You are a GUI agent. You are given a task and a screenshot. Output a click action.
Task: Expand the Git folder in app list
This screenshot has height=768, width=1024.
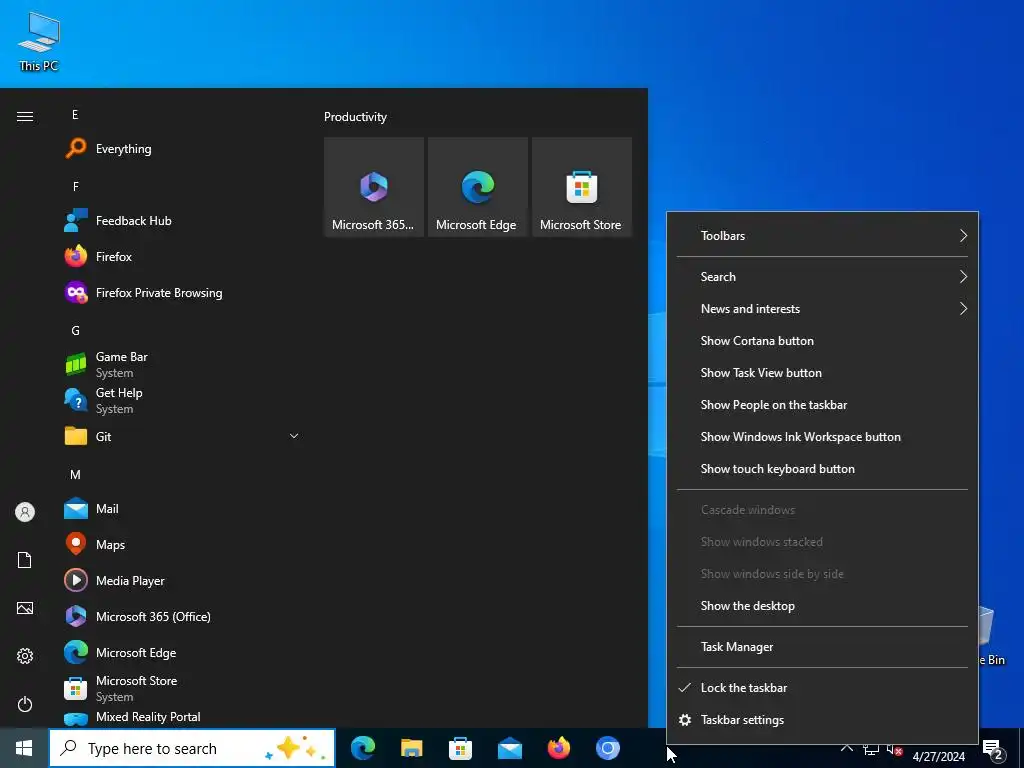click(x=181, y=436)
